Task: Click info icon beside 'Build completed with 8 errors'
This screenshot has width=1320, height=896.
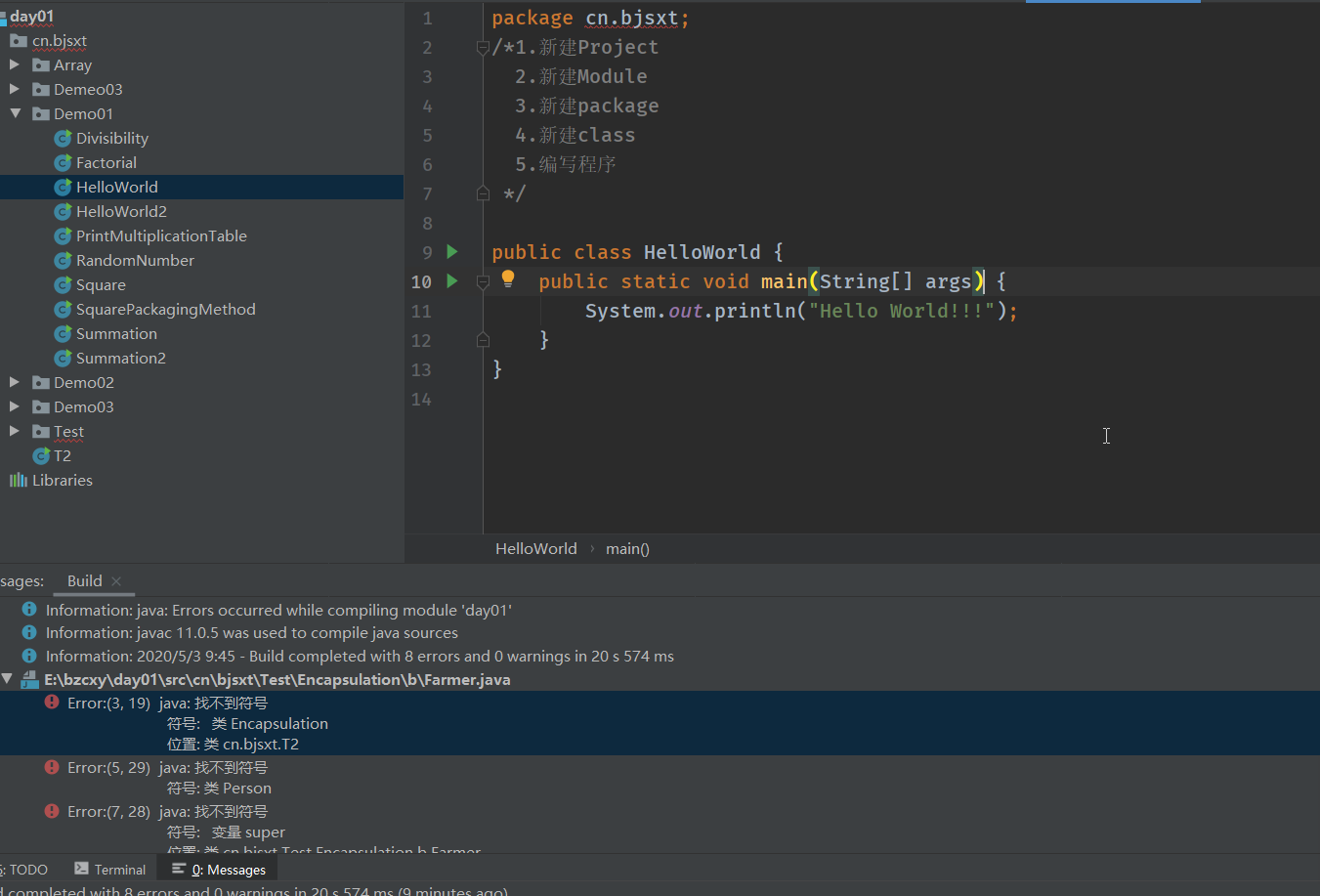Action: (x=29, y=656)
